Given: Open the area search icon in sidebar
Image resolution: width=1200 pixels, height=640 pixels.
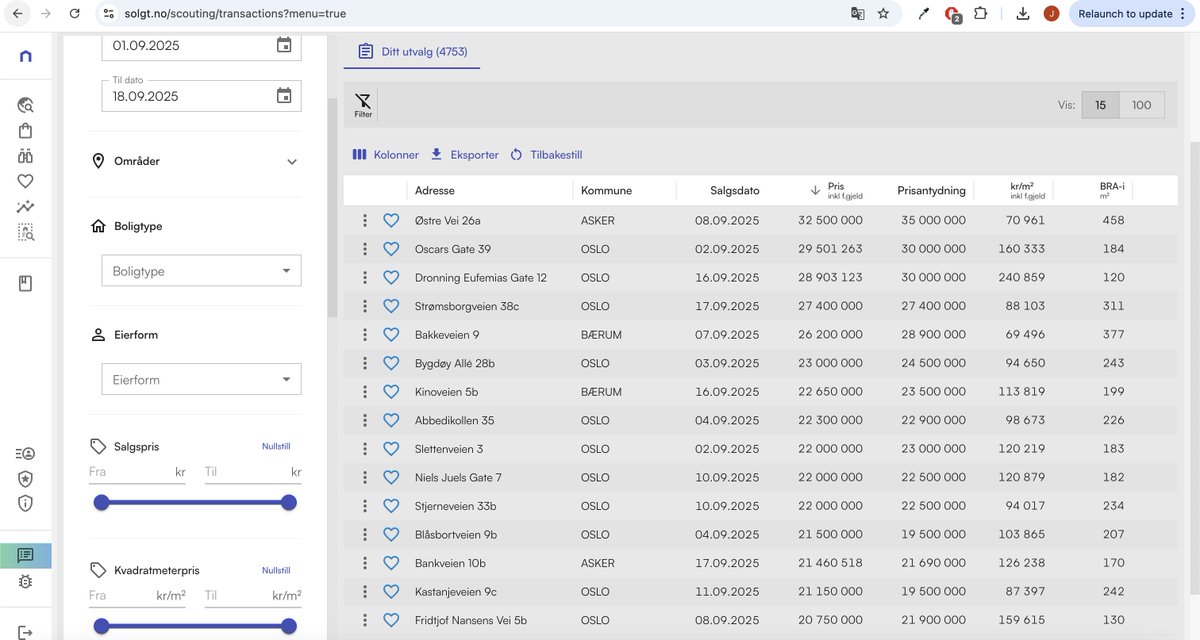Looking at the screenshot, I should (x=26, y=232).
